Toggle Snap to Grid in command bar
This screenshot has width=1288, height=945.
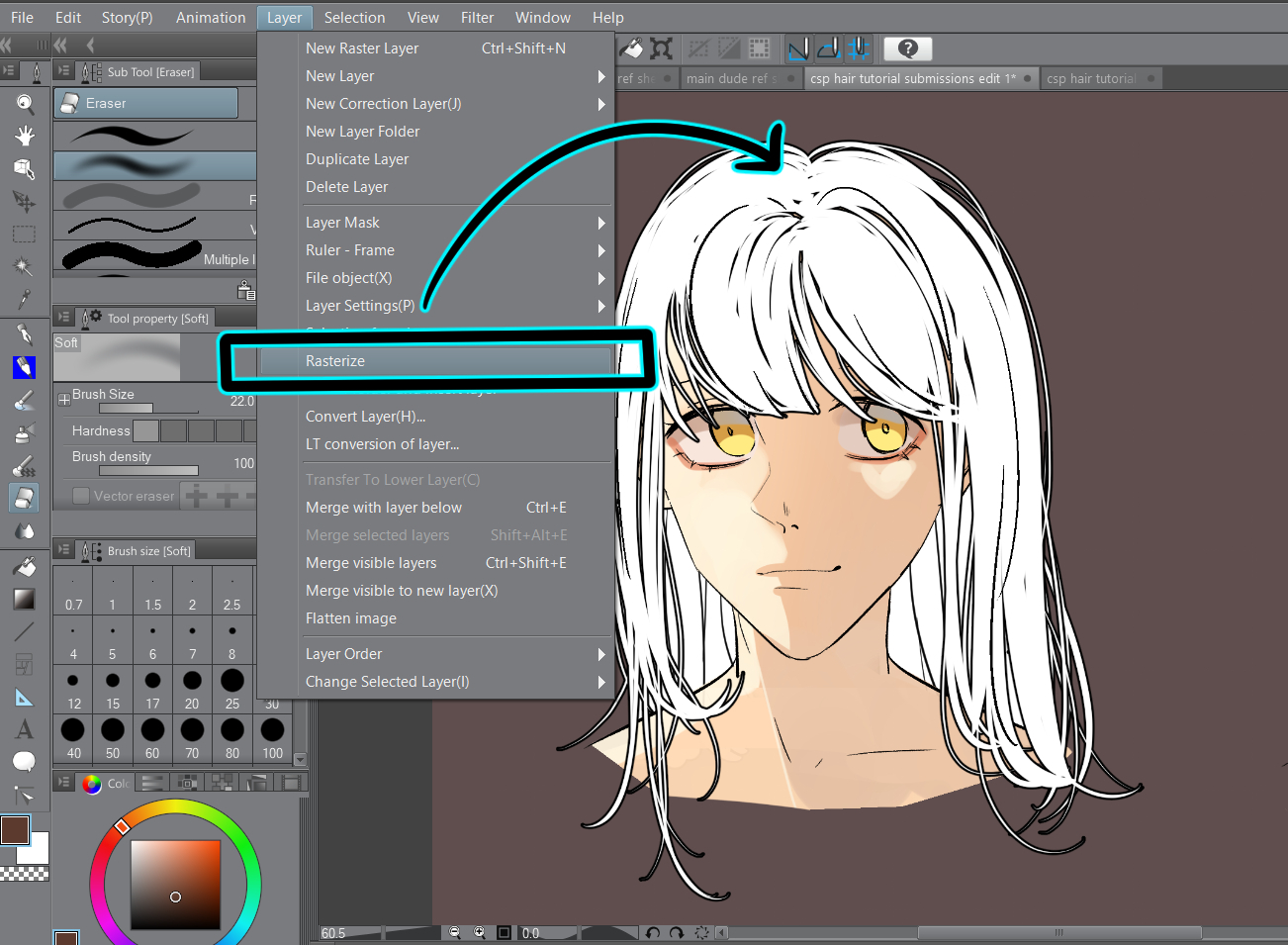point(858,48)
